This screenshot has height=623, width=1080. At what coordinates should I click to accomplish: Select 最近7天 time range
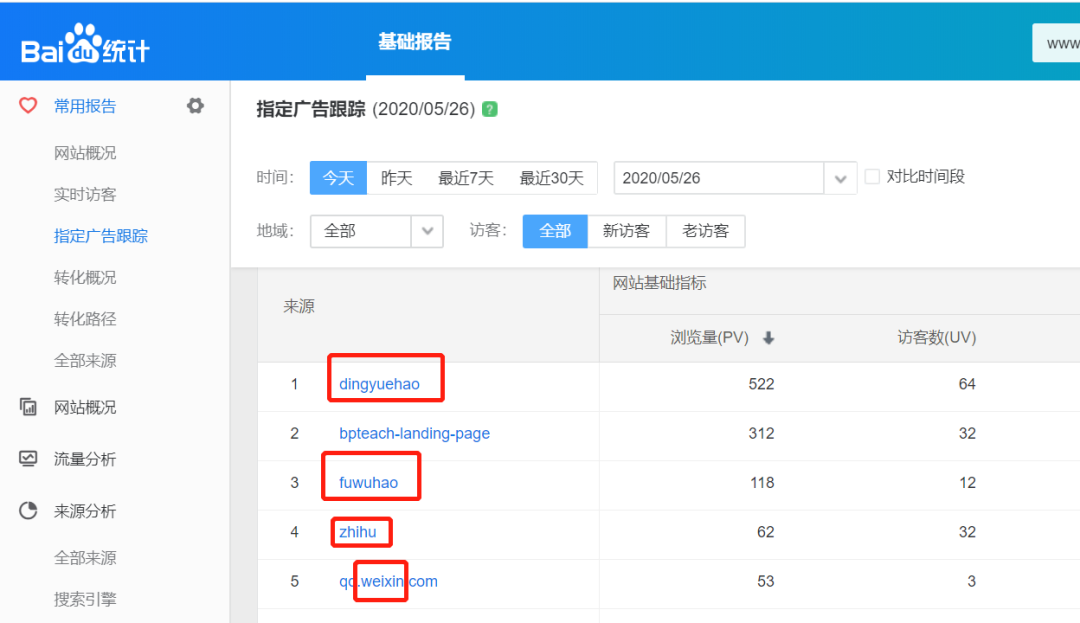(465, 178)
